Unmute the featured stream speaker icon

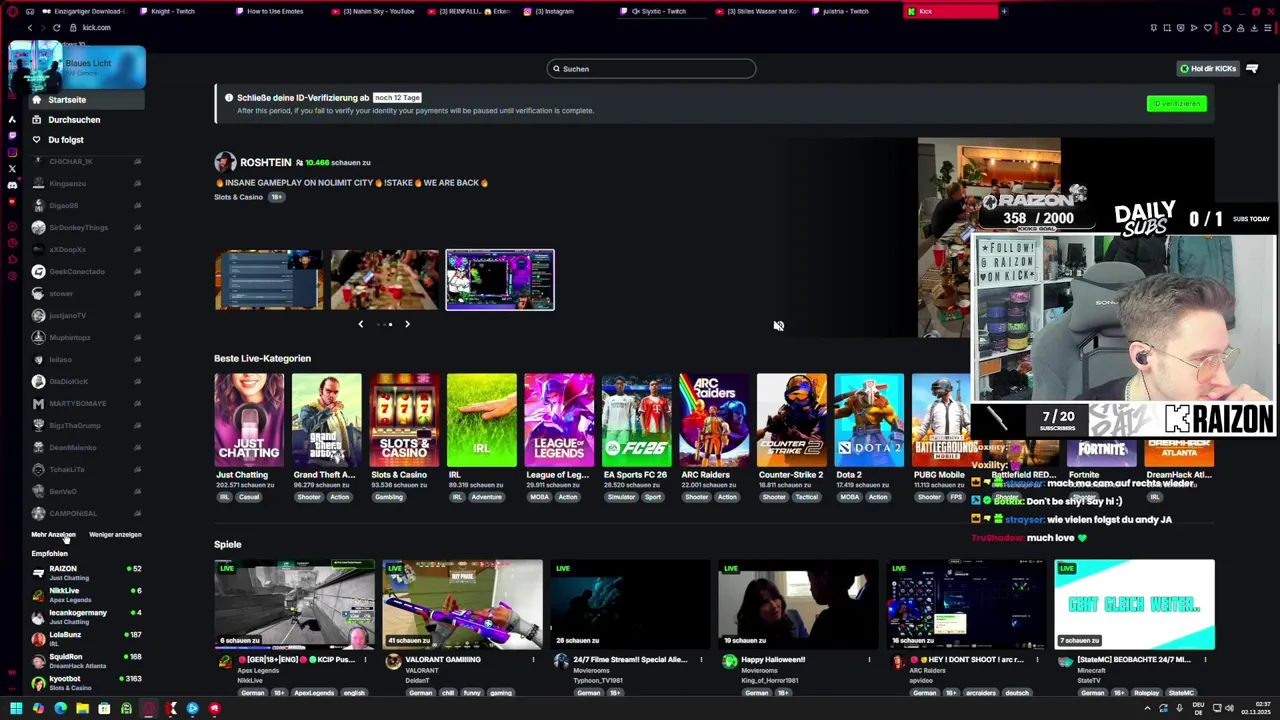pos(778,325)
